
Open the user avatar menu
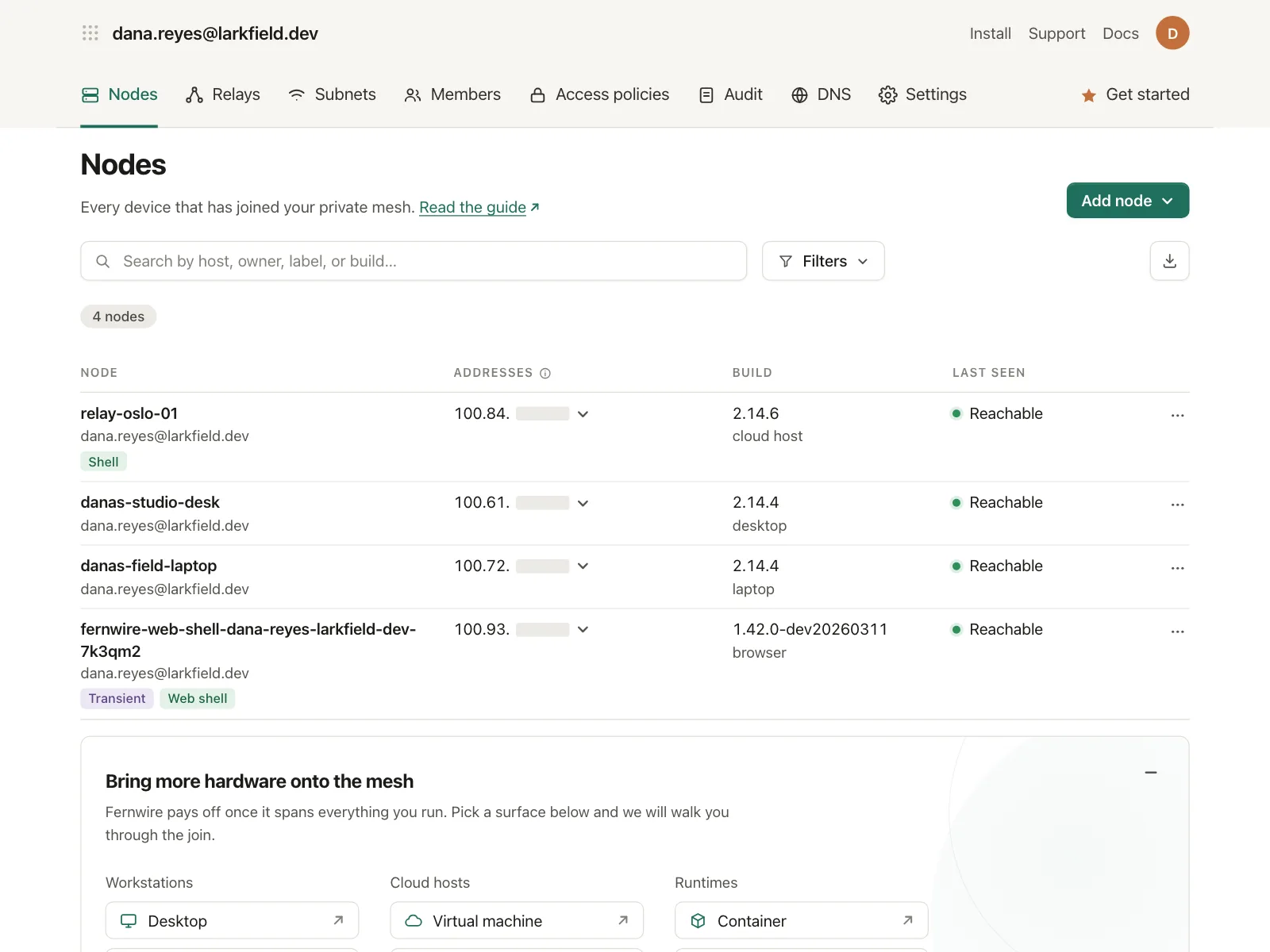click(1172, 33)
